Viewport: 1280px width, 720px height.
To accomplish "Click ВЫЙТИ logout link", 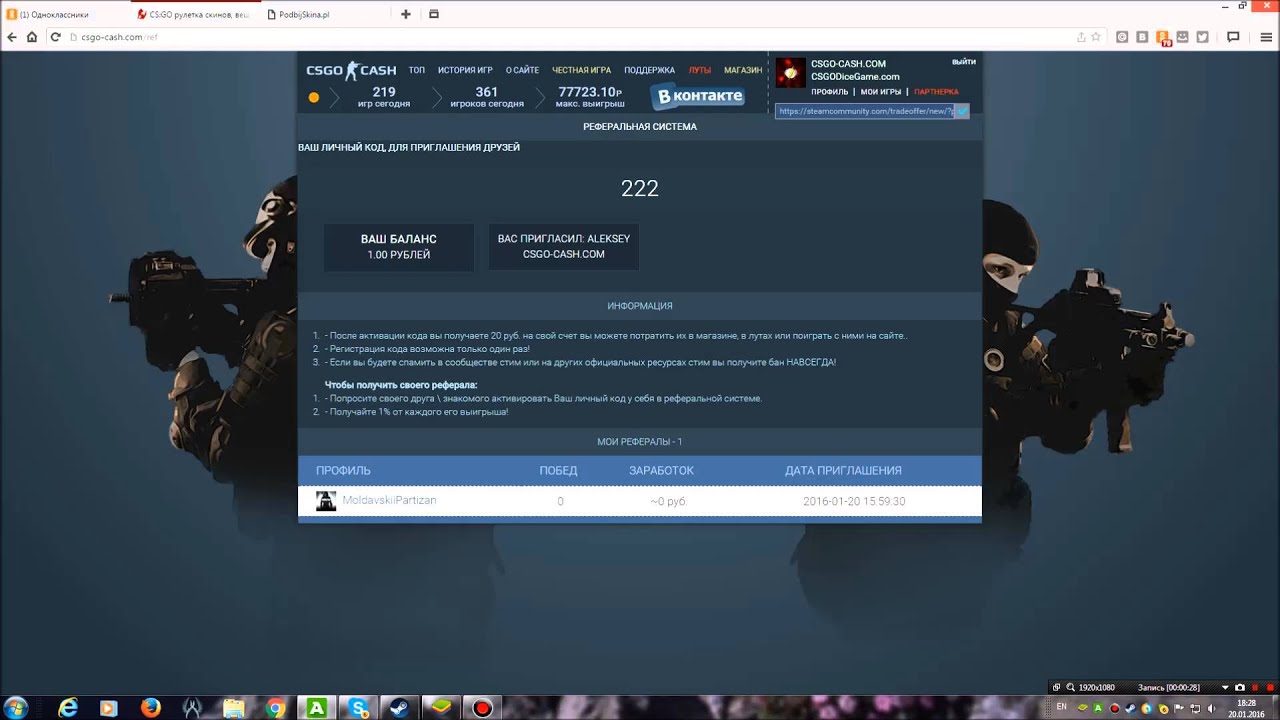I will (964, 62).
